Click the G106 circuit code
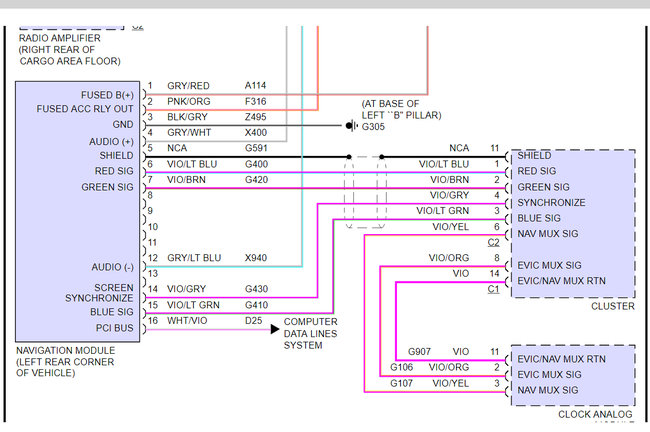Viewport: 650px width, 432px height. point(402,367)
